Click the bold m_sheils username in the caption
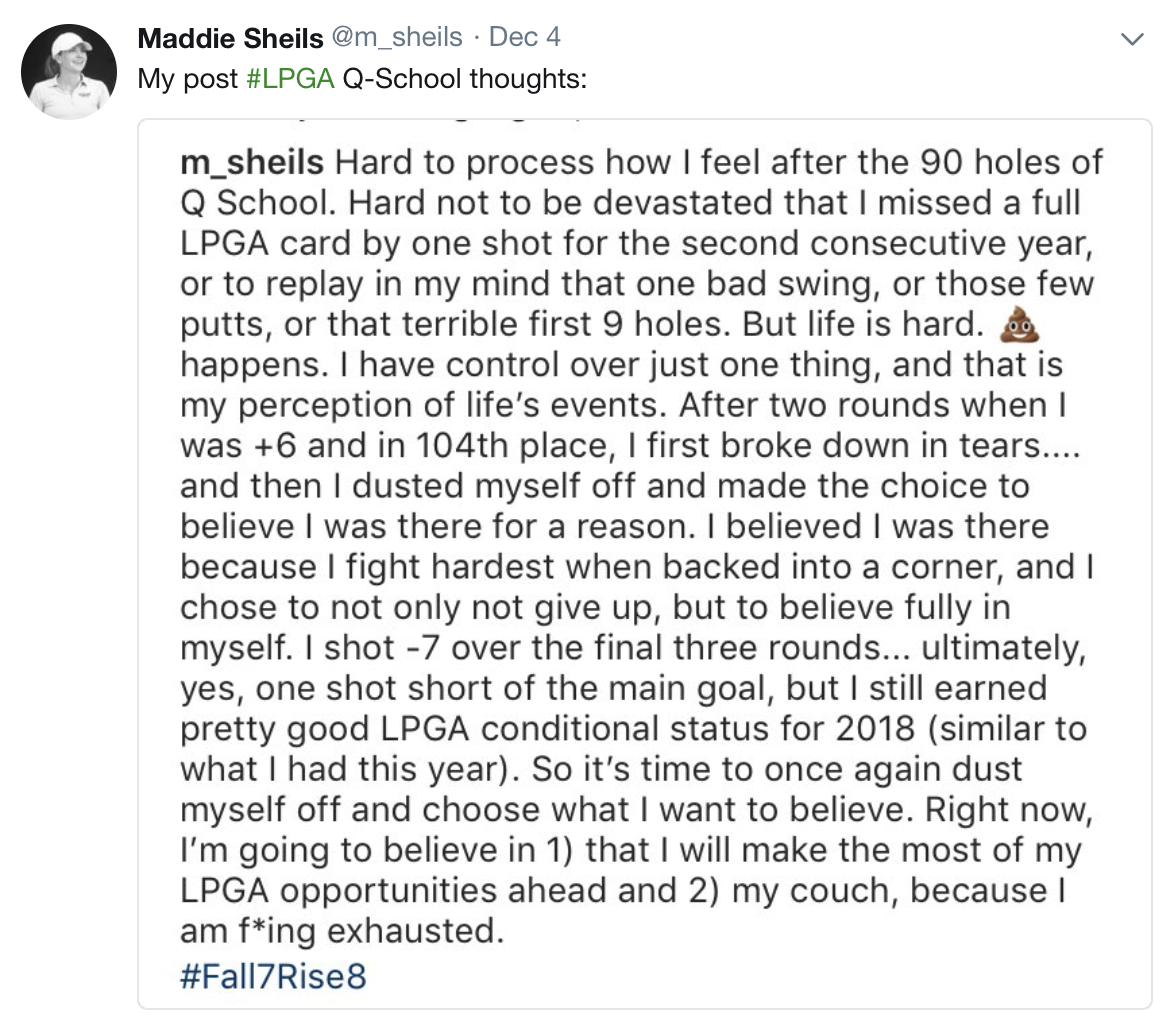The width and height of the screenshot is (1170, 1022). [252, 163]
